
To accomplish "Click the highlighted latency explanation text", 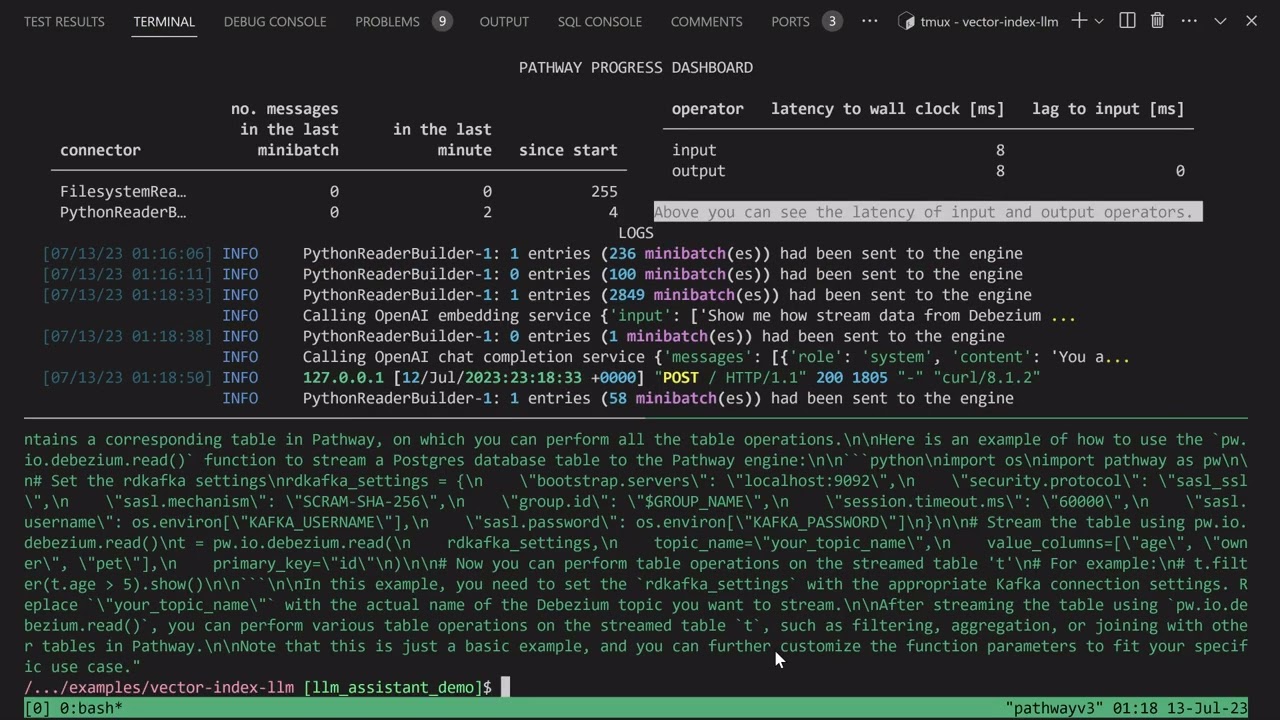I will pyautogui.click(x=928, y=212).
